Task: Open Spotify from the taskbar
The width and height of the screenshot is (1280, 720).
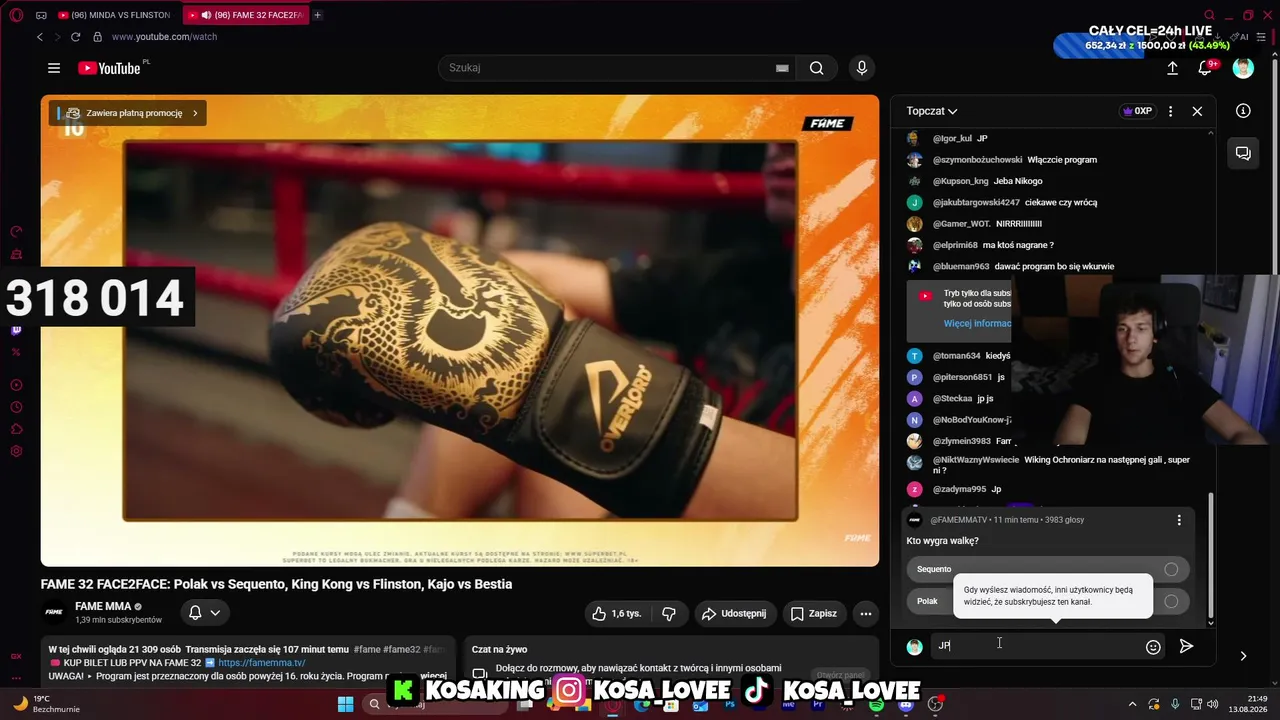Action: point(877,704)
